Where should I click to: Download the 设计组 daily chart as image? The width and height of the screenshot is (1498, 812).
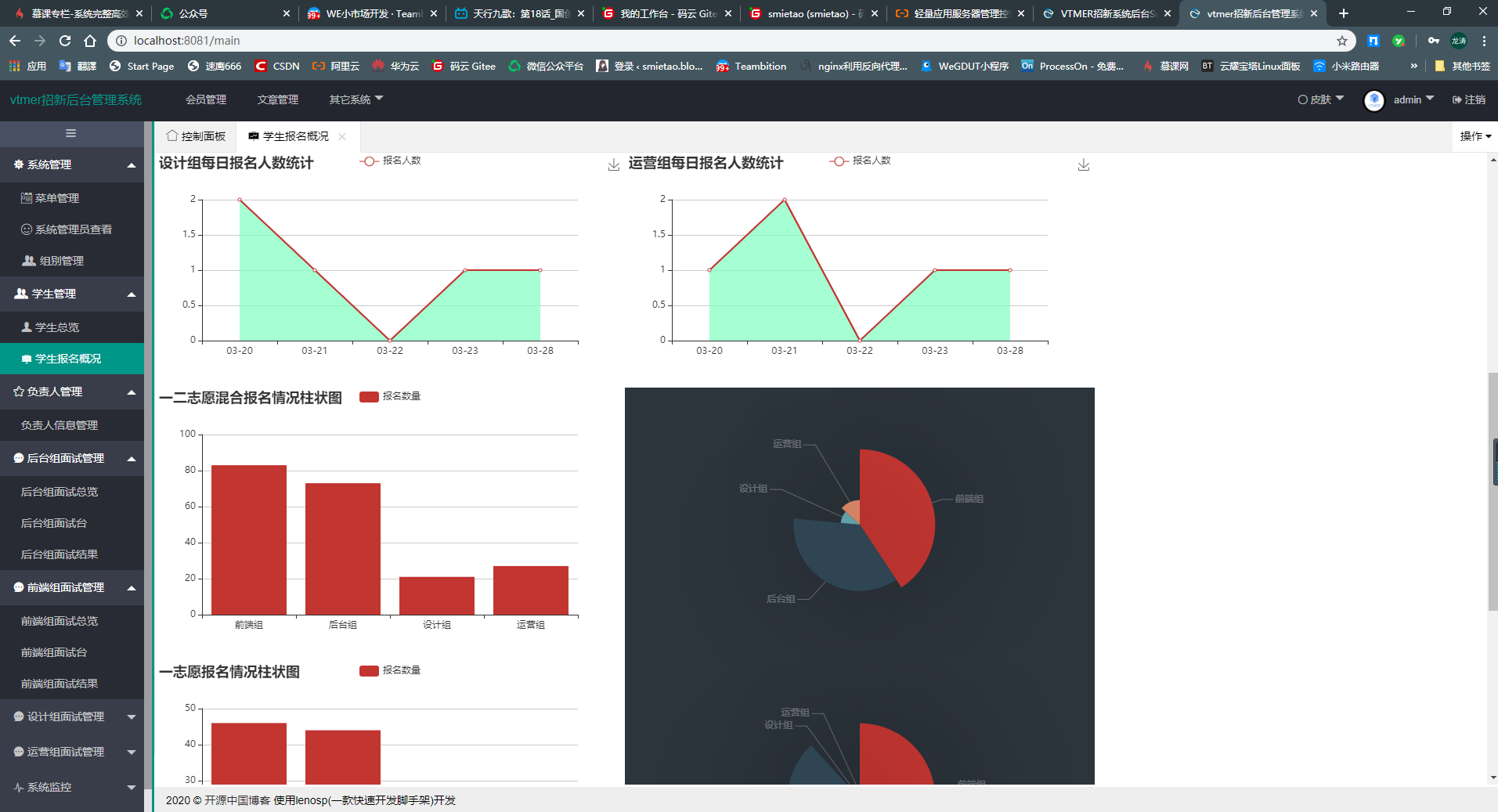pyautogui.click(x=614, y=164)
